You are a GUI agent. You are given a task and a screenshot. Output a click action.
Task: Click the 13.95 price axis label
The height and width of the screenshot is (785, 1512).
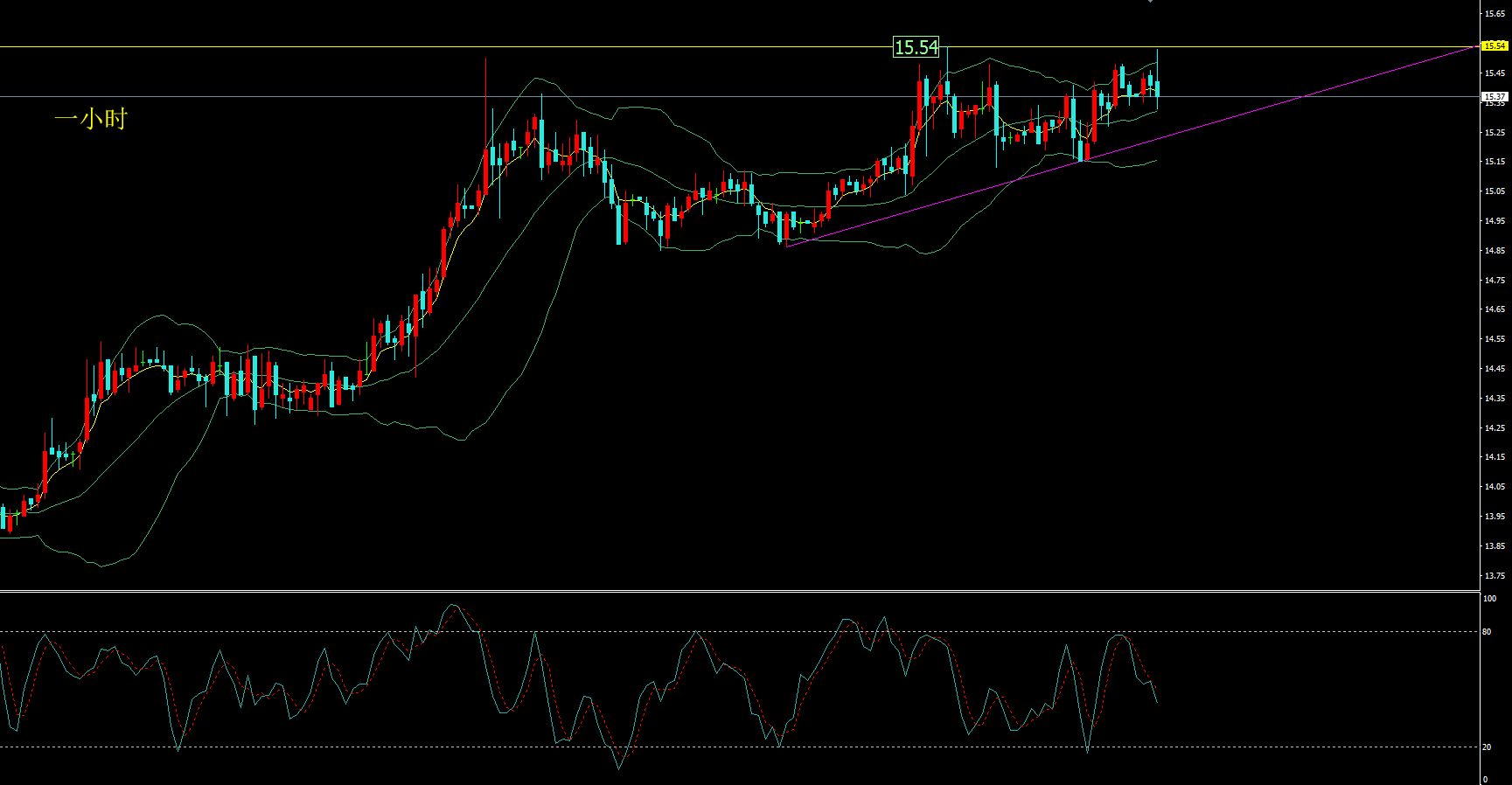[1495, 517]
